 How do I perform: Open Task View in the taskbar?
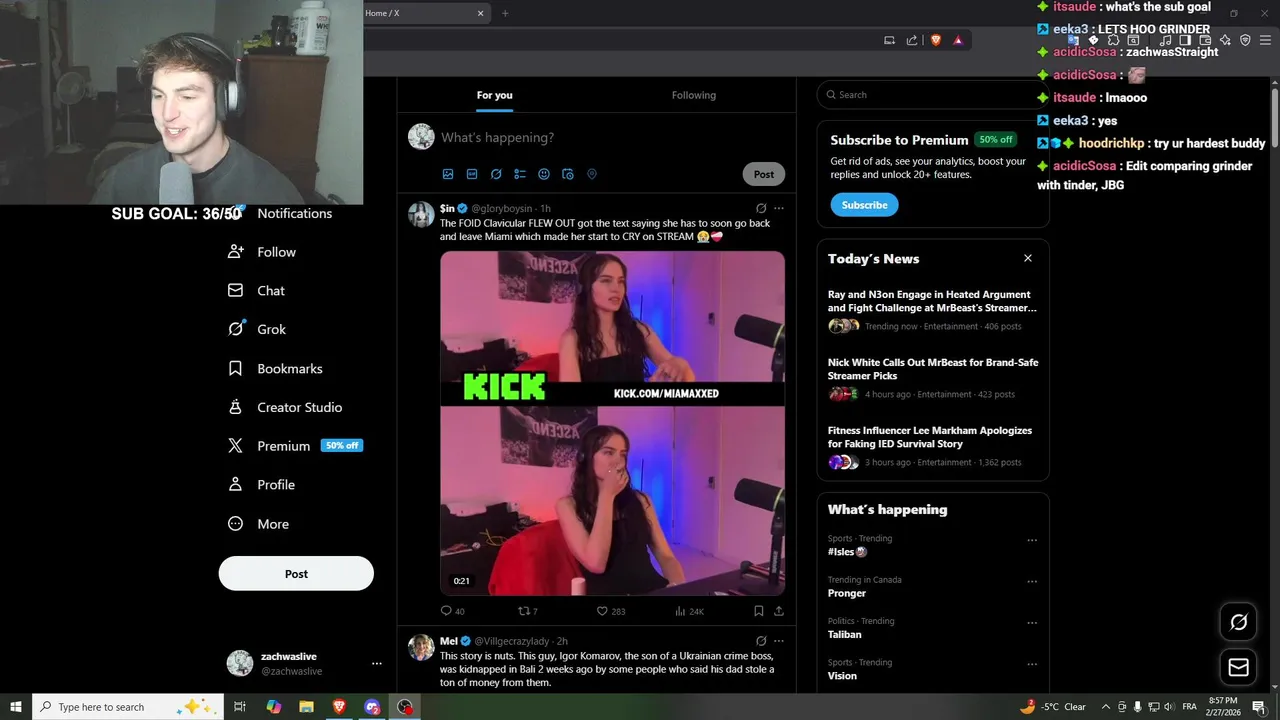(x=240, y=707)
